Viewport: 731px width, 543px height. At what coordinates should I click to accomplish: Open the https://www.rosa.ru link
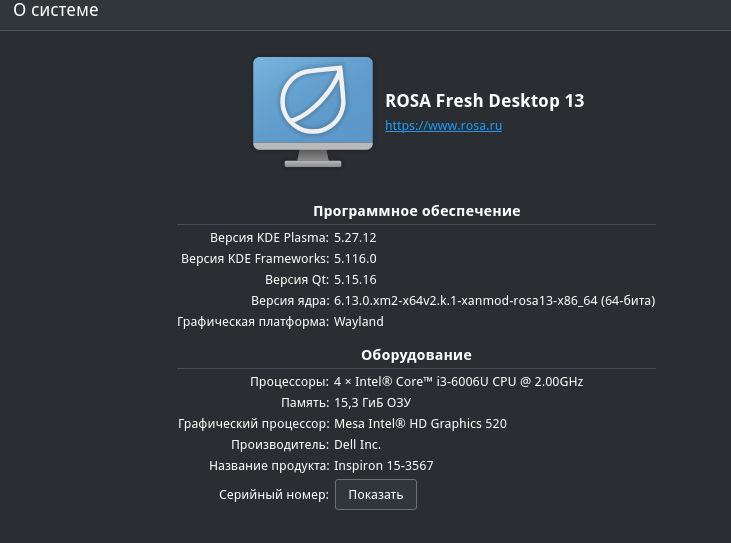coord(443,126)
